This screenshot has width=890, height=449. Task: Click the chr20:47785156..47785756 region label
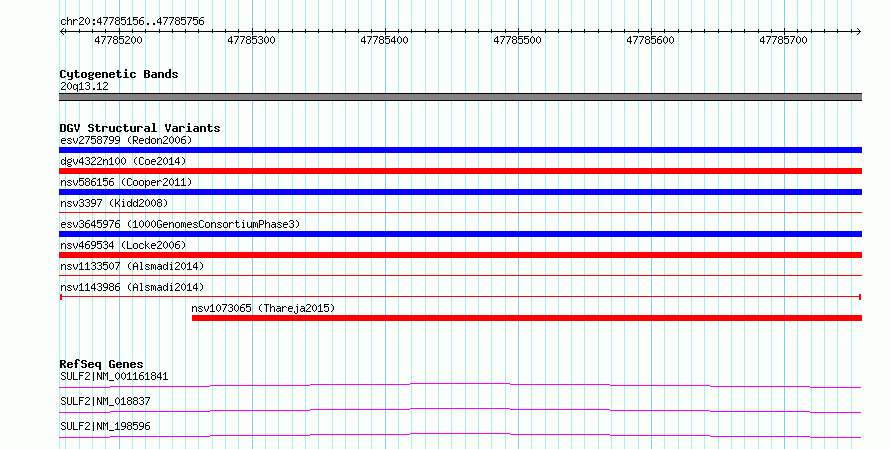pos(132,22)
